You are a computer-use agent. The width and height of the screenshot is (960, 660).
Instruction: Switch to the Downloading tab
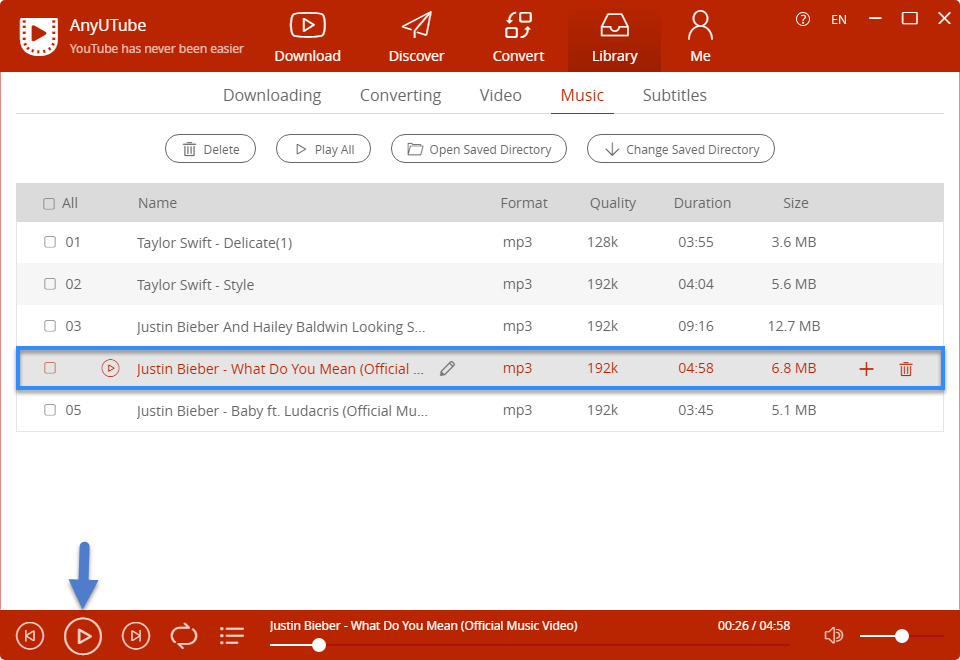coord(272,96)
